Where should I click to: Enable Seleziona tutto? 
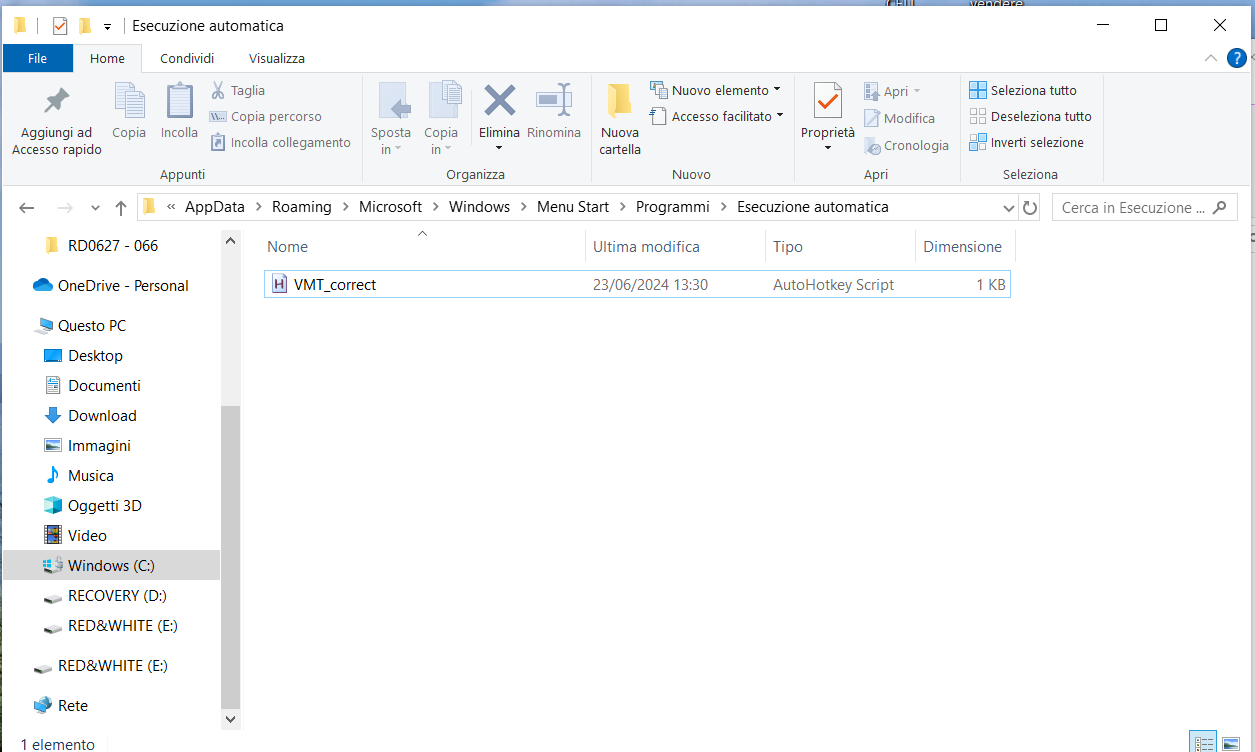1029,90
